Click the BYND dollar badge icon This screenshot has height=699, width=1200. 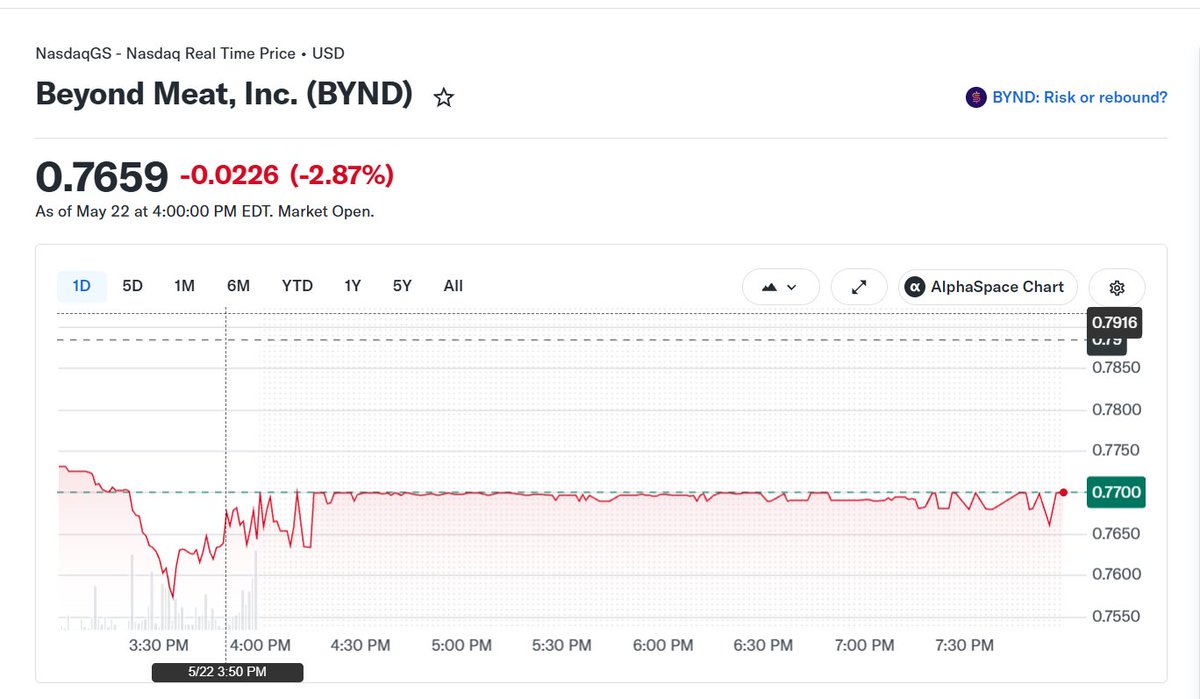976,97
